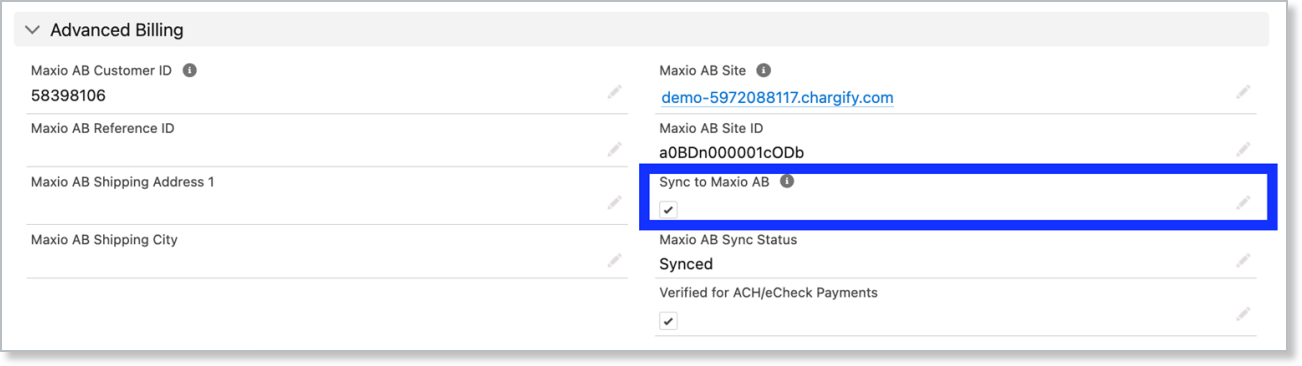Click the Maxio AB Sync Status label

point(728,240)
